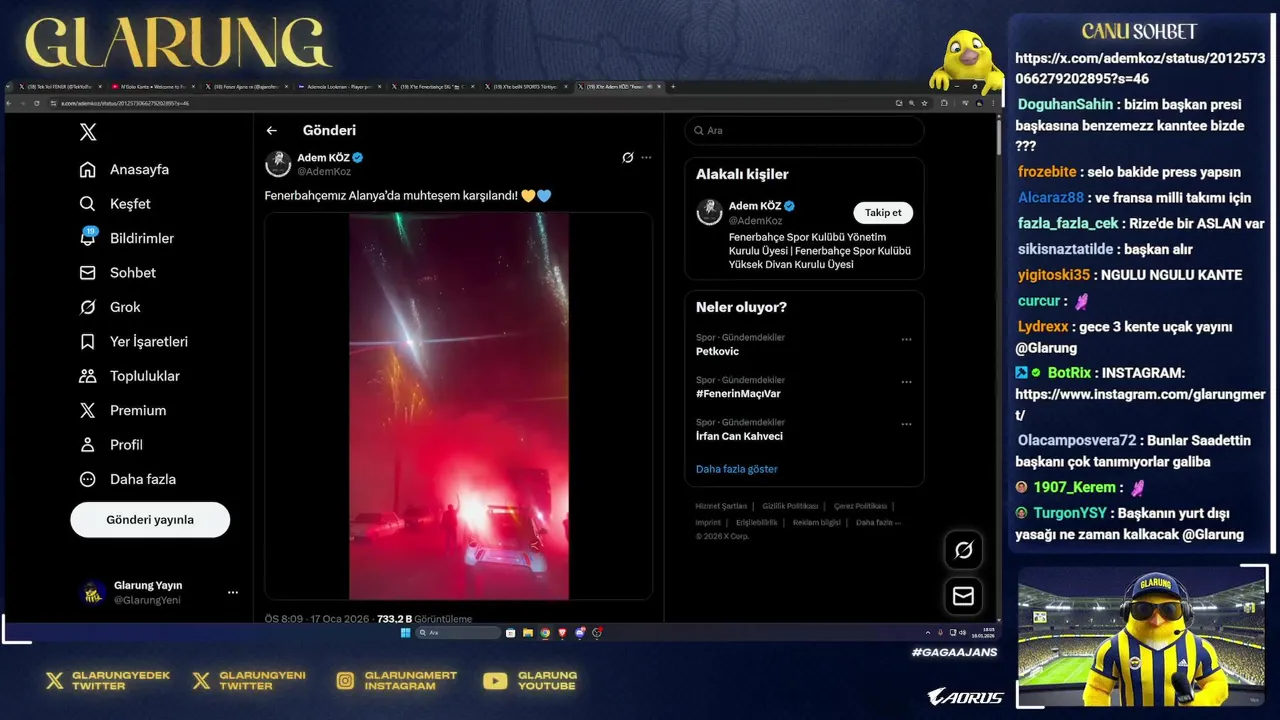This screenshot has height=720, width=1280.
Task: Open File Explorer from the taskbar
Action: click(x=528, y=633)
